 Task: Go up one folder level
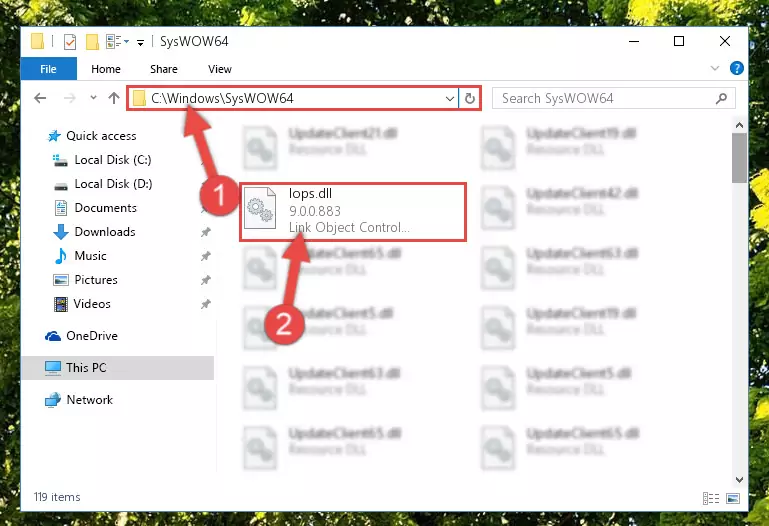click(114, 99)
